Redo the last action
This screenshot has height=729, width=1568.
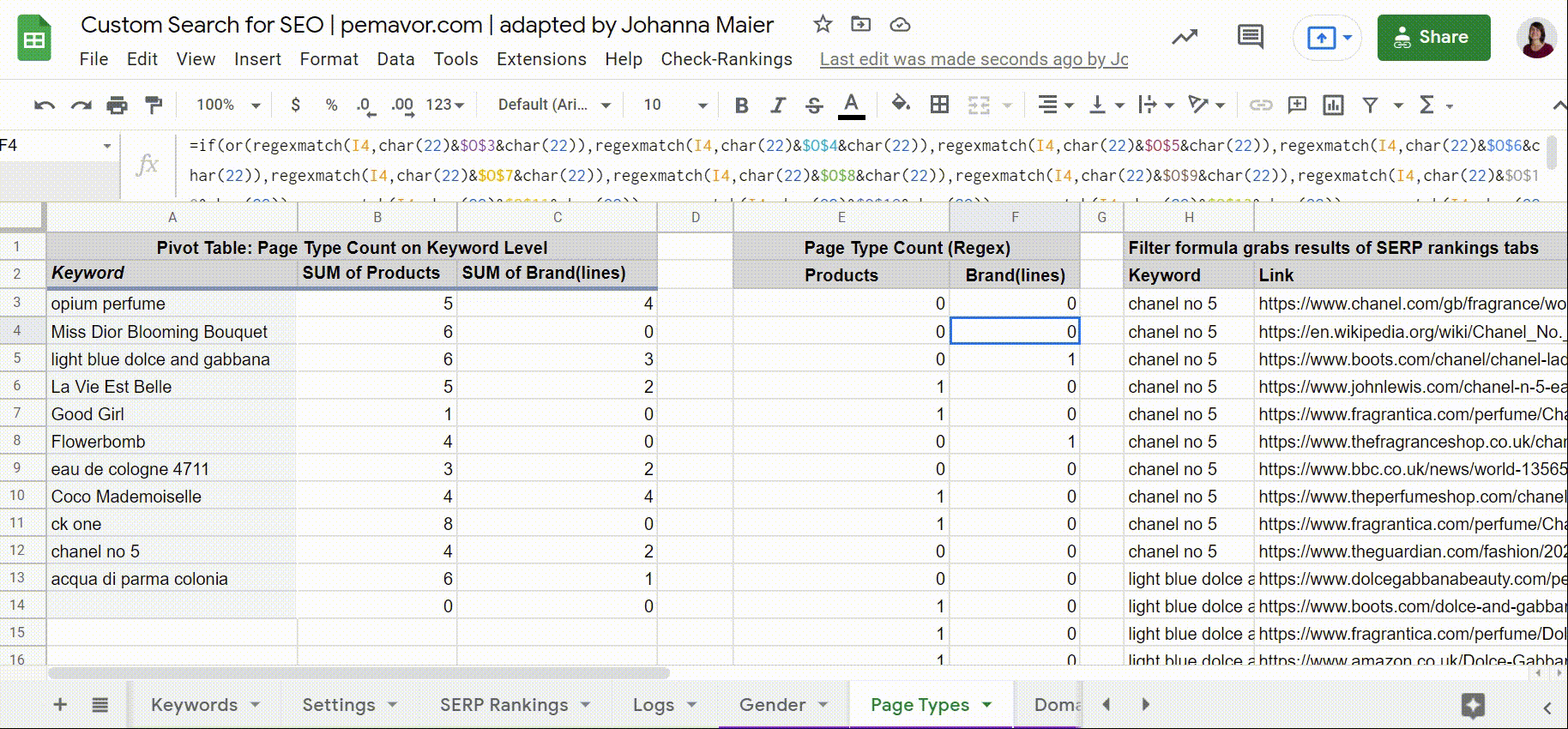pyautogui.click(x=81, y=105)
